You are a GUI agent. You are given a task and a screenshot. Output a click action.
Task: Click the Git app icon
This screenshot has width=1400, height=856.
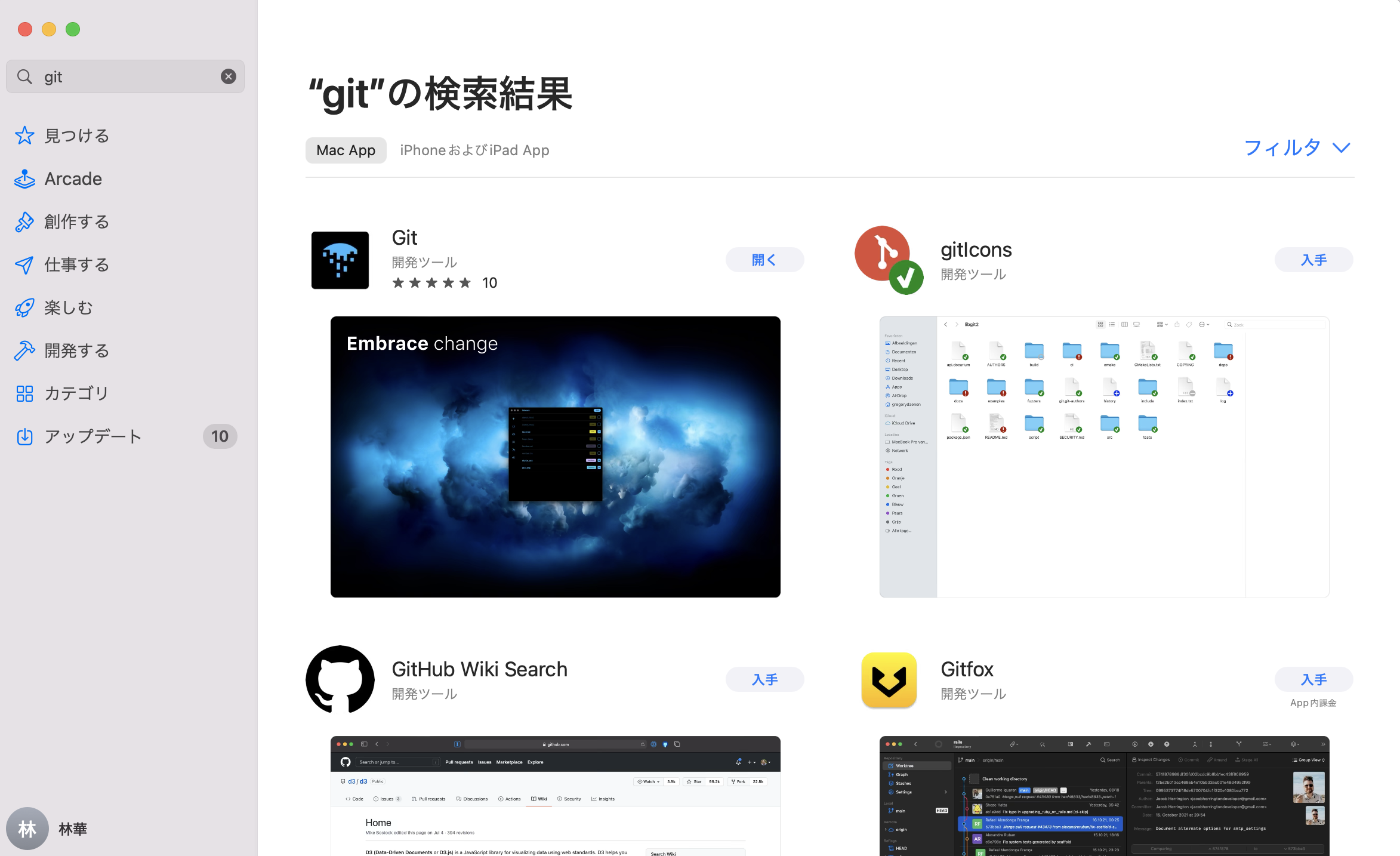340,260
